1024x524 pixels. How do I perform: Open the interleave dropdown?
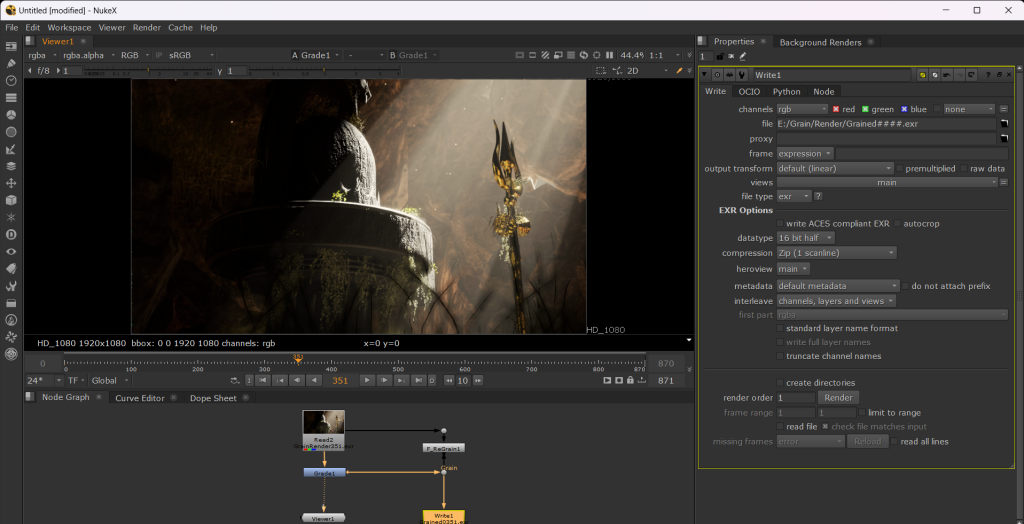836,301
